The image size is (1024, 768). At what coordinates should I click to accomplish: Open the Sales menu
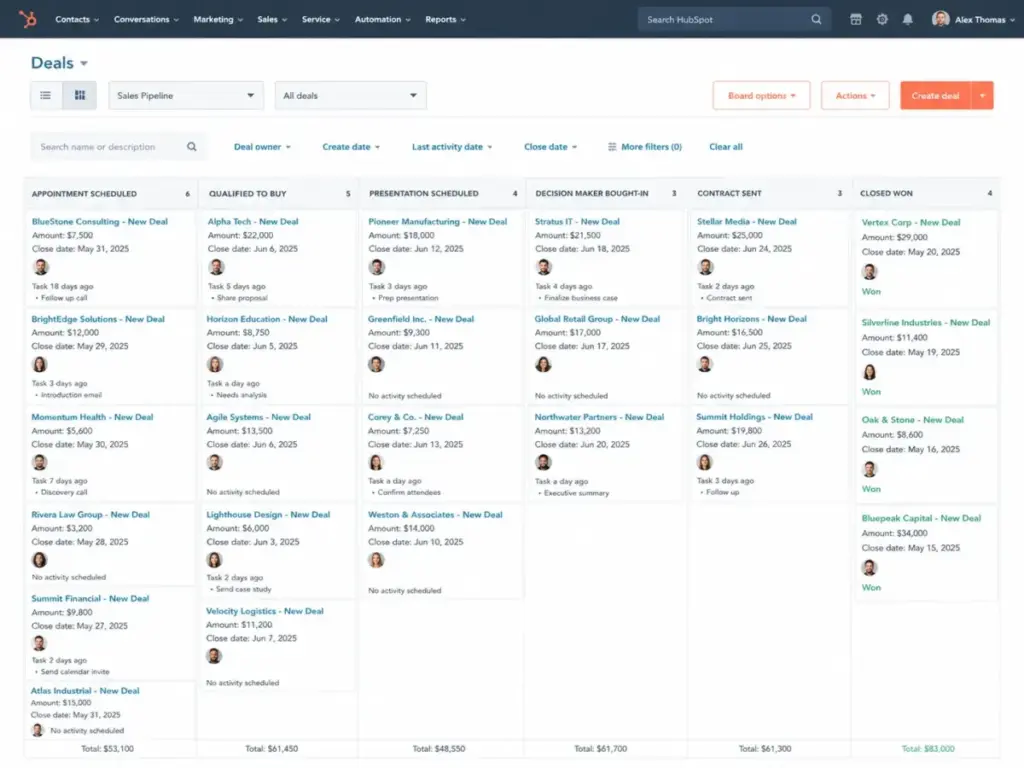click(x=272, y=20)
